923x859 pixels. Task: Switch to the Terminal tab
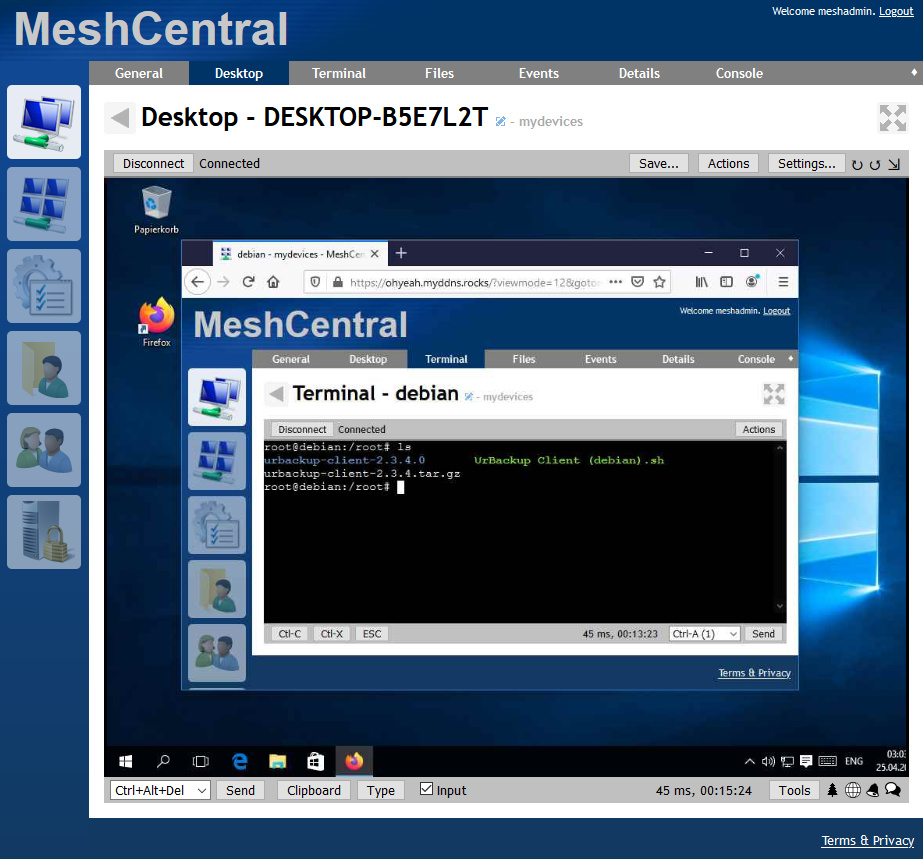click(x=338, y=73)
